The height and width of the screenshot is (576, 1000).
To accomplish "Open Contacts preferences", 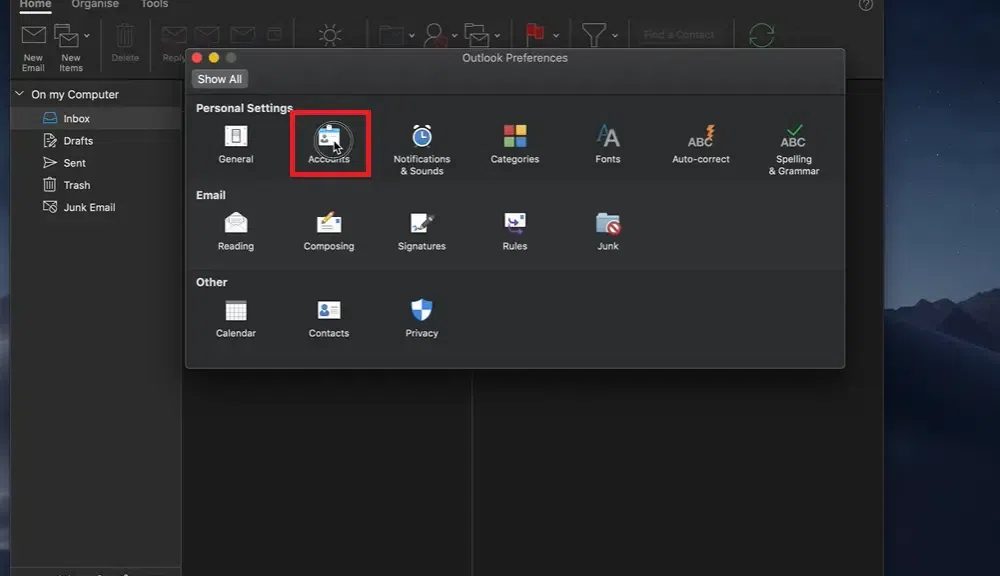I will click(328, 318).
